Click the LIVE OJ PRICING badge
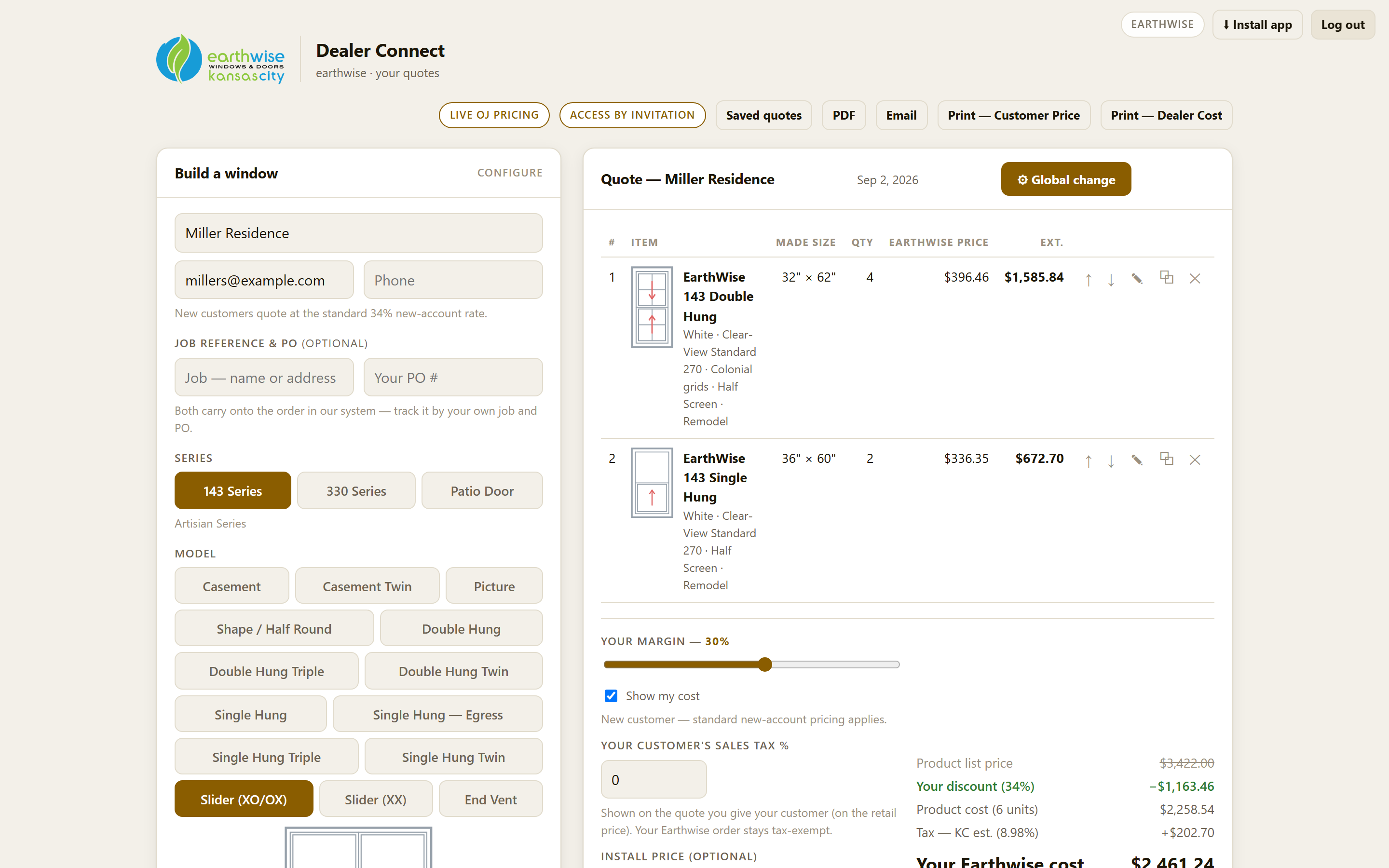Image resolution: width=1389 pixels, height=868 pixels. (494, 115)
